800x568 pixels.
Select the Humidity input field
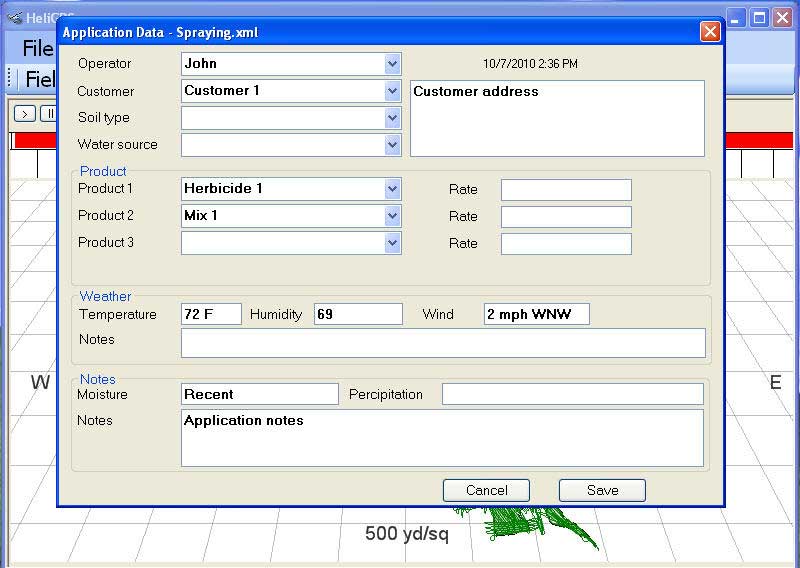click(x=358, y=314)
